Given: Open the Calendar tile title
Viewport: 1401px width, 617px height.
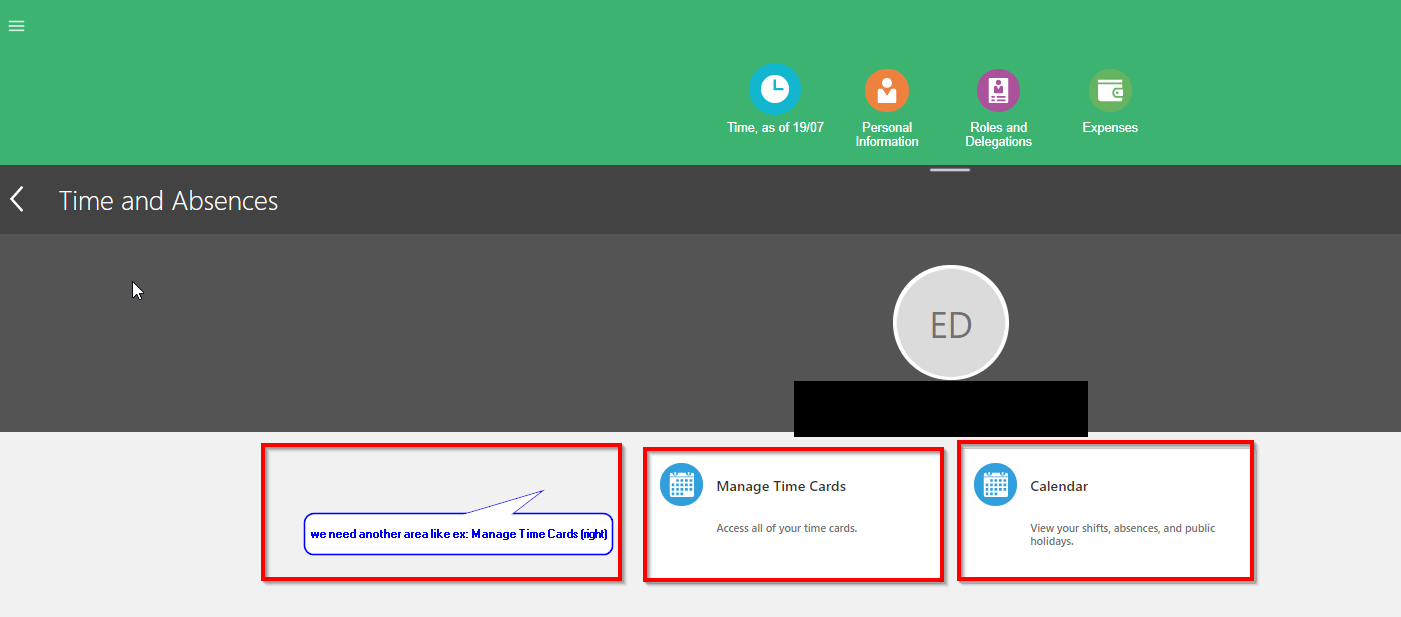Looking at the screenshot, I should [1059, 487].
